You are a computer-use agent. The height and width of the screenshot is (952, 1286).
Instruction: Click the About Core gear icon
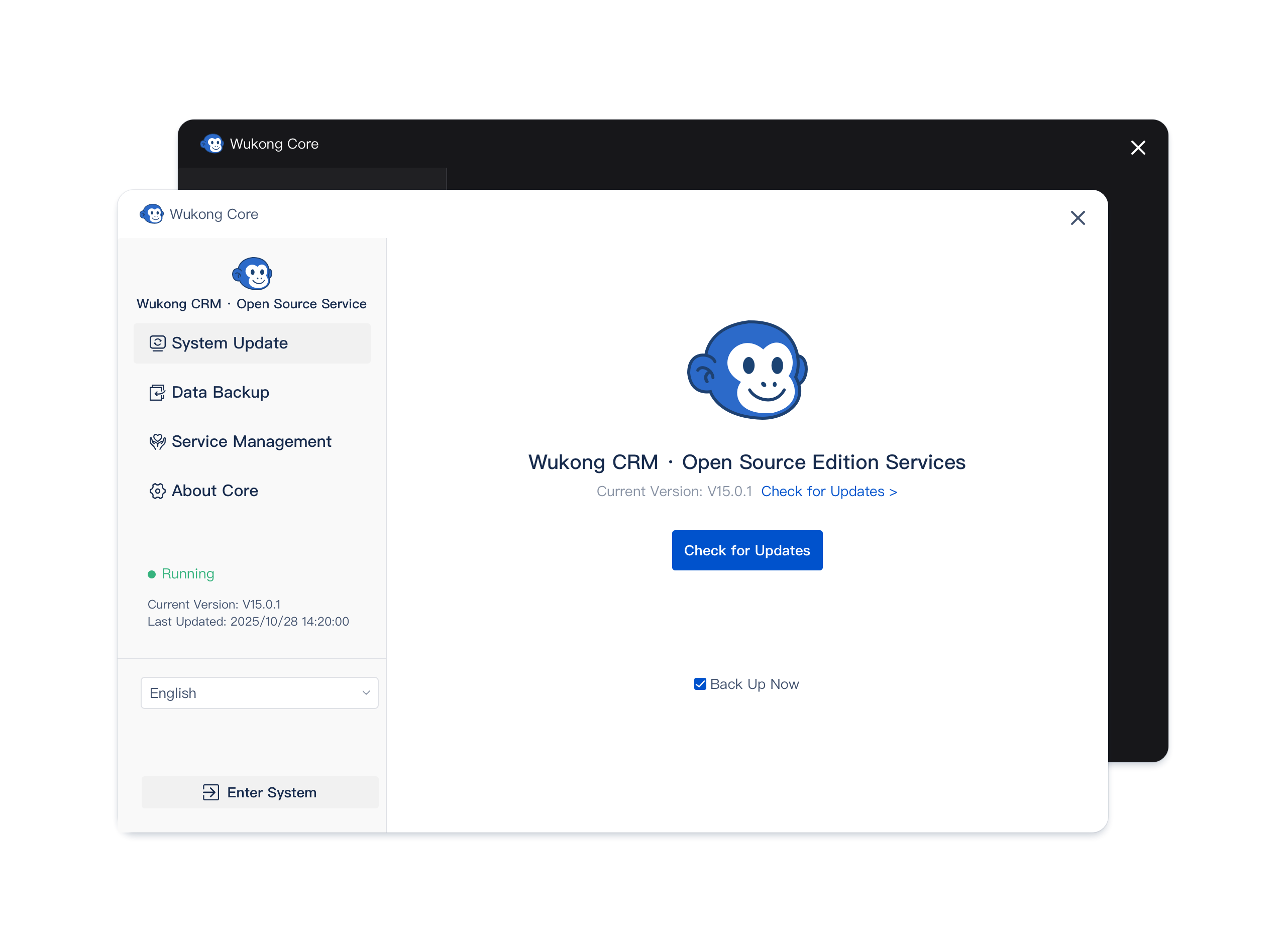click(x=157, y=491)
